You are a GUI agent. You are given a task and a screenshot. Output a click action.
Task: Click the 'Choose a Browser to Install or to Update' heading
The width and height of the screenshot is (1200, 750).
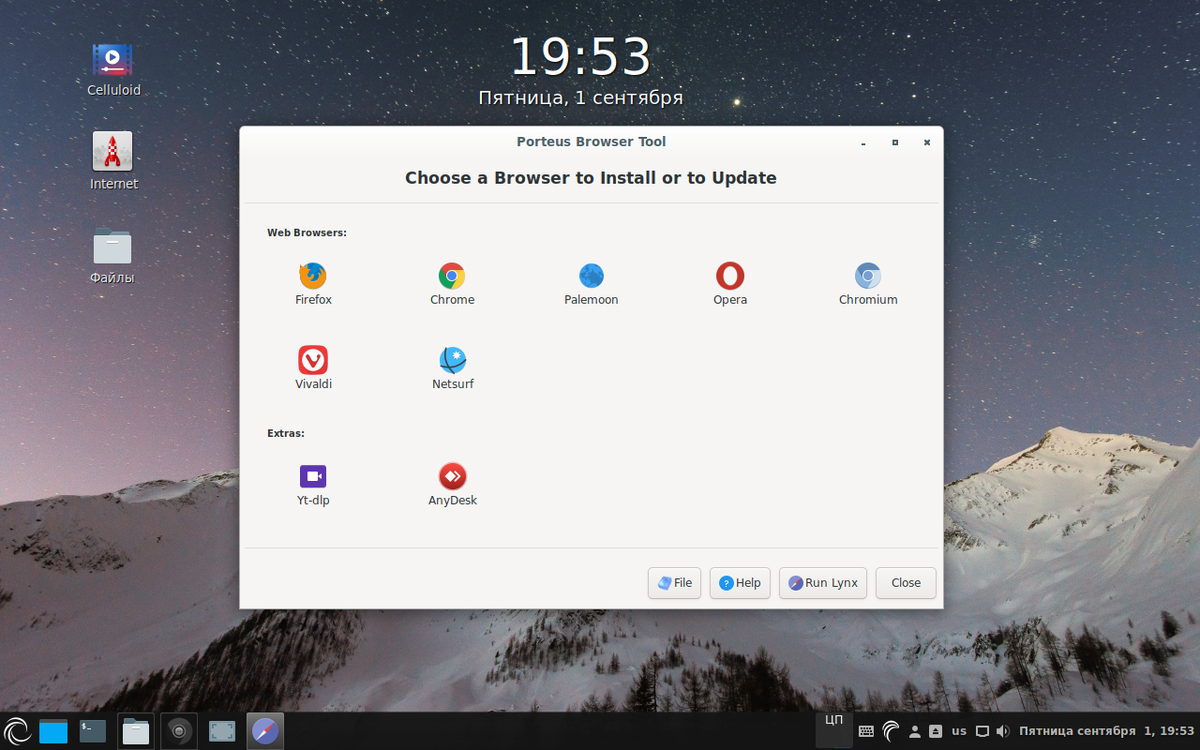[x=591, y=178]
